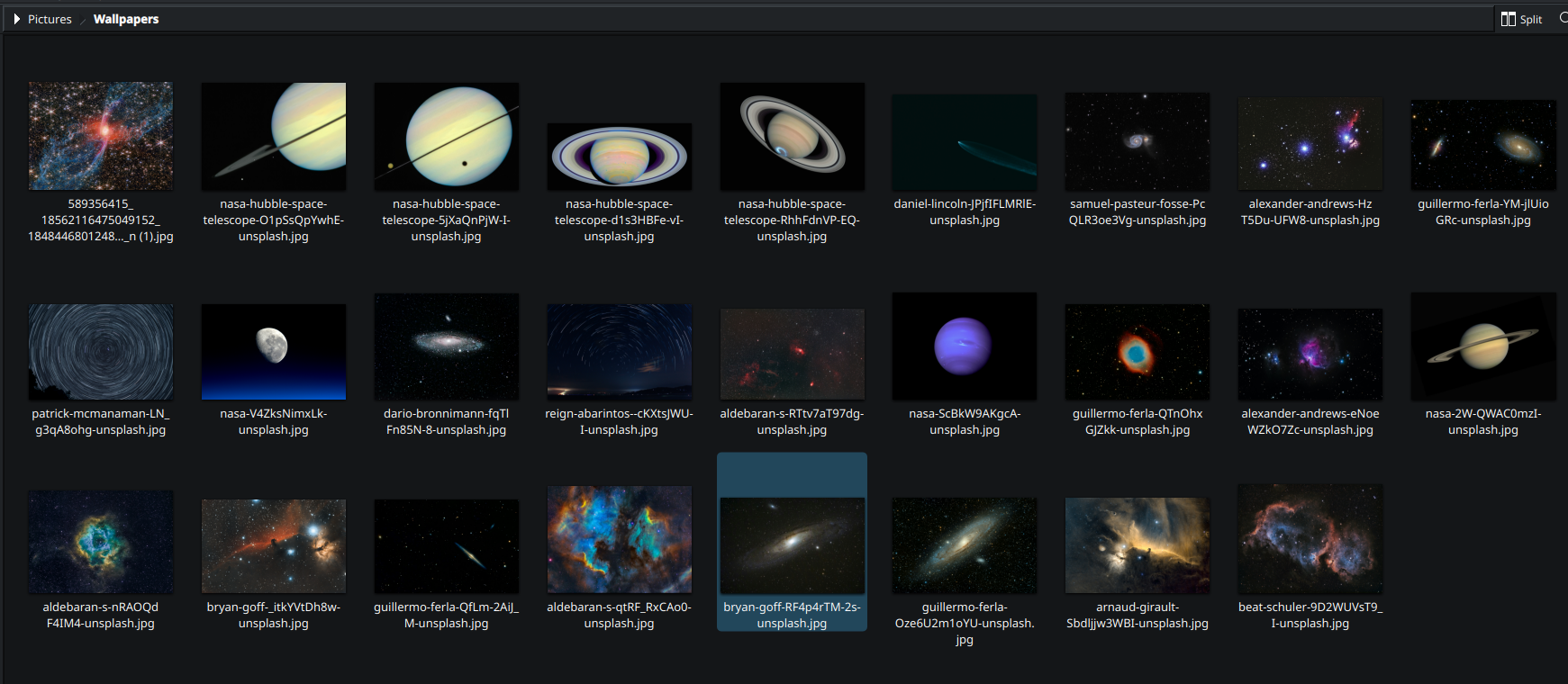Click the nasa-2W-QWAC0mzI-unsplash.jpg file name
The image size is (1568, 684).
(1483, 422)
